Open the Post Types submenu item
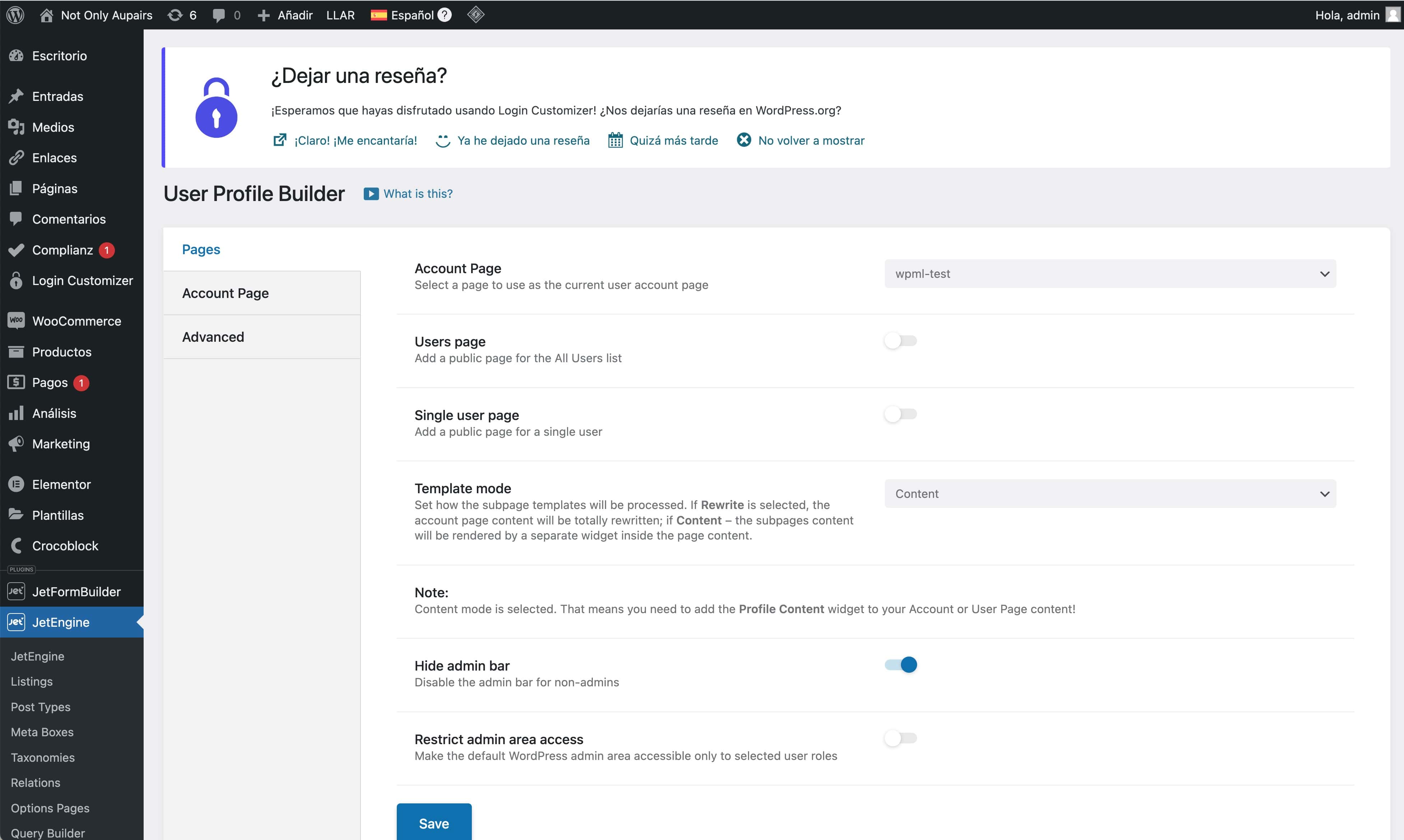 (41, 707)
